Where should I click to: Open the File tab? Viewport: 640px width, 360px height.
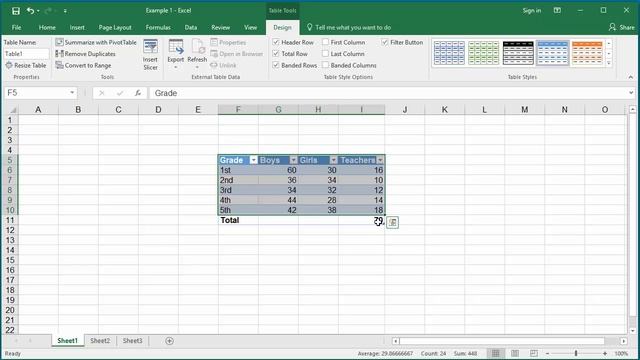pos(16,27)
